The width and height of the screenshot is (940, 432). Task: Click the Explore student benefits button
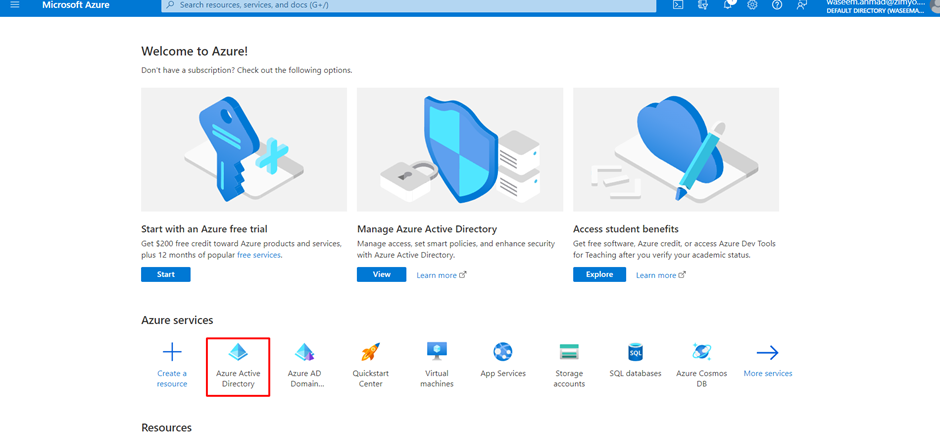599,274
